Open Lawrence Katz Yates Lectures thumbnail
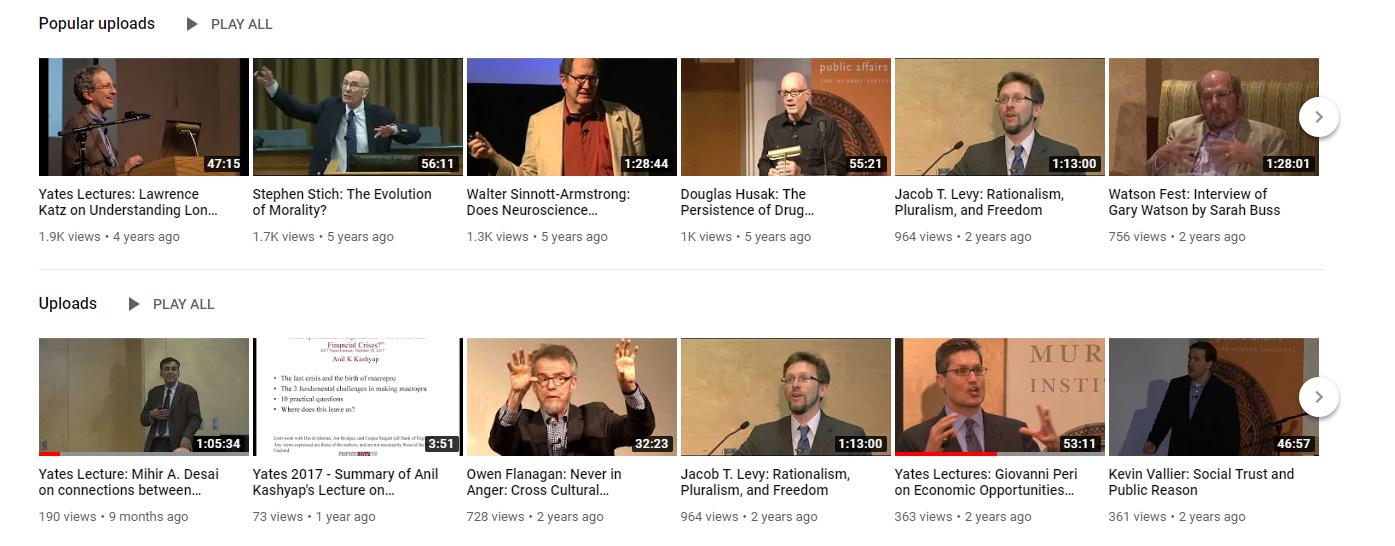 [x=144, y=117]
